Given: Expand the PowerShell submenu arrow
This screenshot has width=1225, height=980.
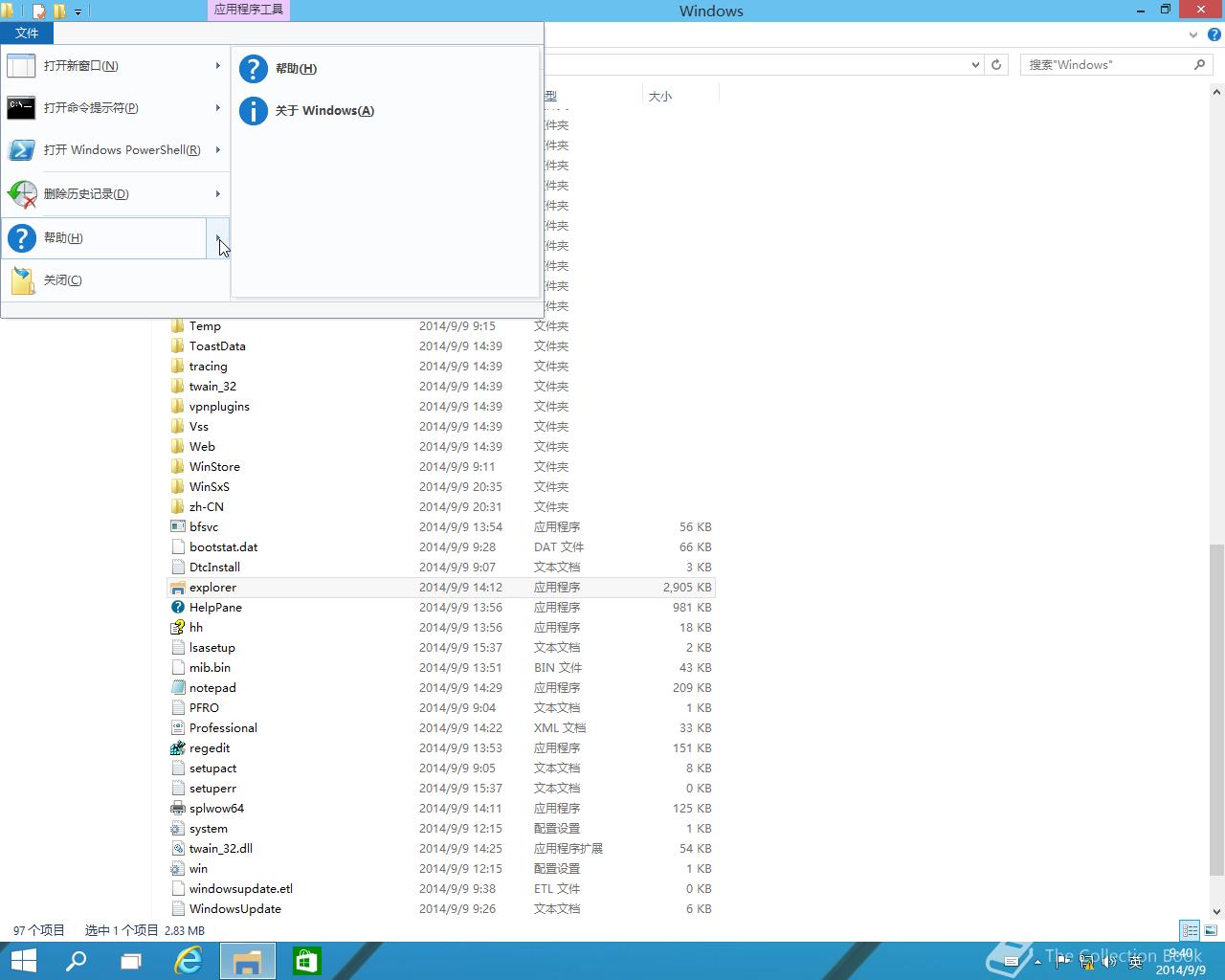Looking at the screenshot, I should [x=218, y=150].
